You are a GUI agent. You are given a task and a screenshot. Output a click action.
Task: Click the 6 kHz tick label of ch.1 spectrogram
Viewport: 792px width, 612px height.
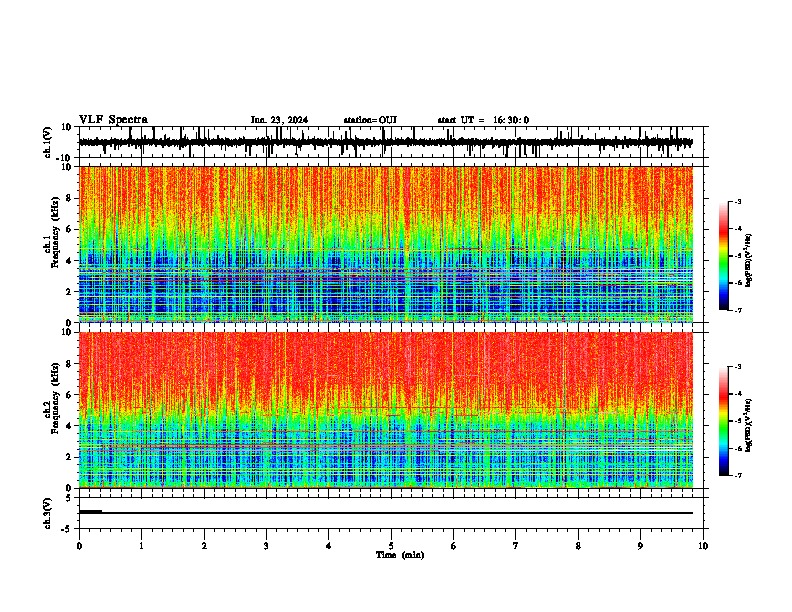(x=69, y=229)
